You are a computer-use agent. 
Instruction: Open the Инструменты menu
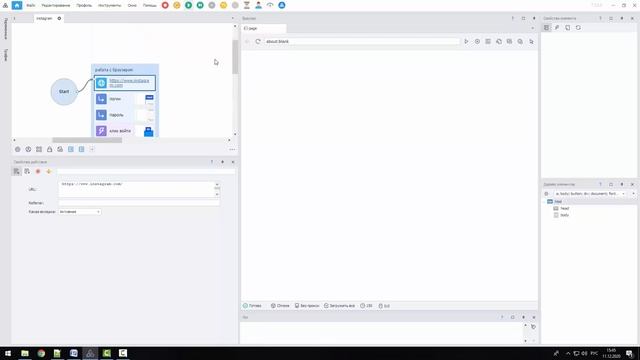[109, 5]
